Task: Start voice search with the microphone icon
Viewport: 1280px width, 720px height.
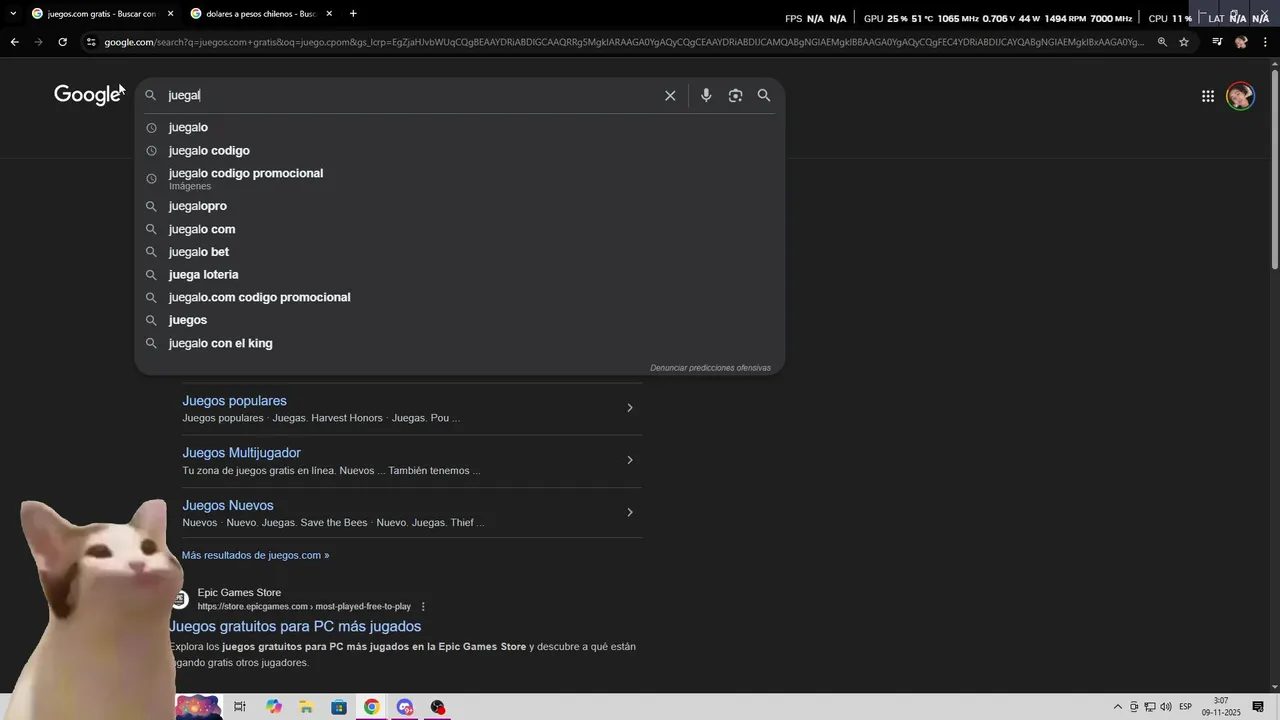Action: coord(706,95)
